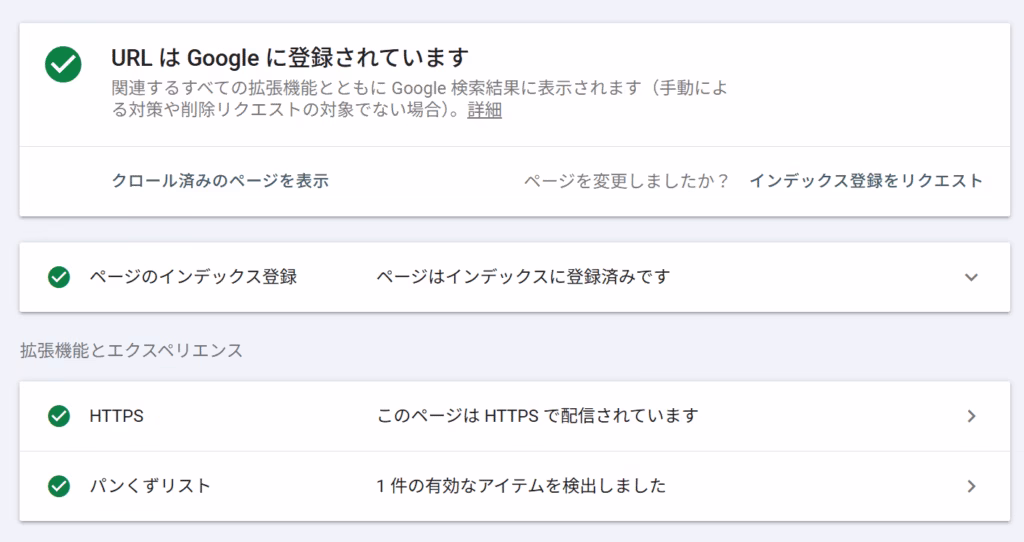Expand the ページのインデックス登録 chevron
Screen dimensions: 1024x542
point(971,277)
